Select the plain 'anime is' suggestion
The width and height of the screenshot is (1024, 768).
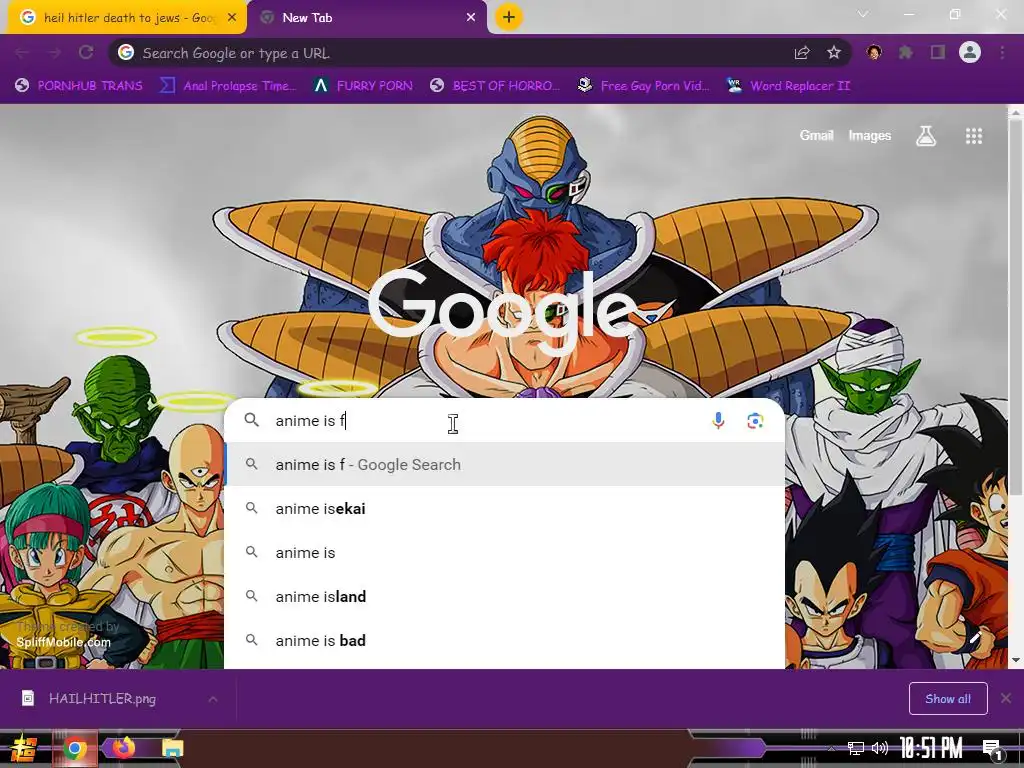(505, 552)
